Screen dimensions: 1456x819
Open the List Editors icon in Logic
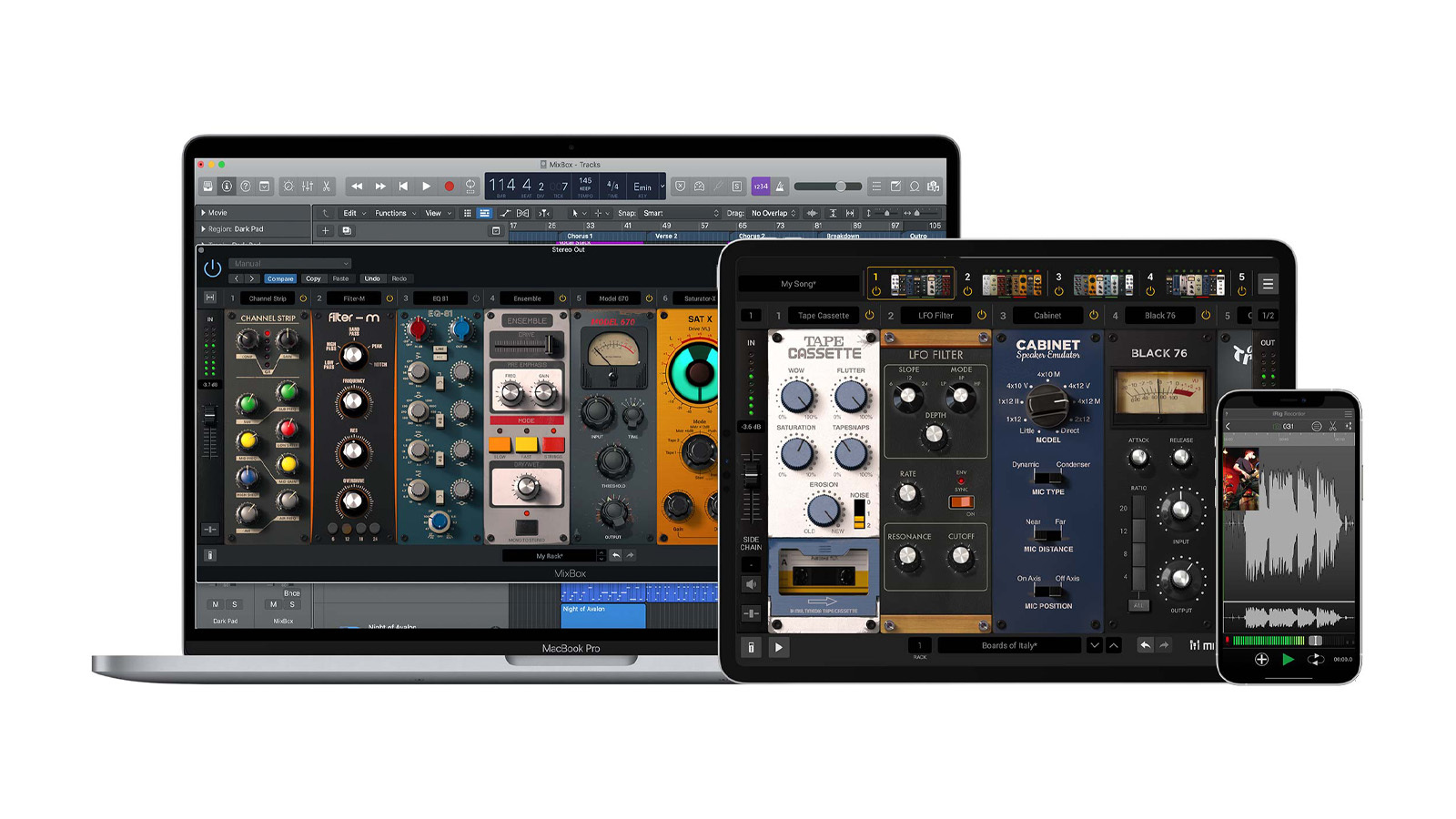[876, 187]
